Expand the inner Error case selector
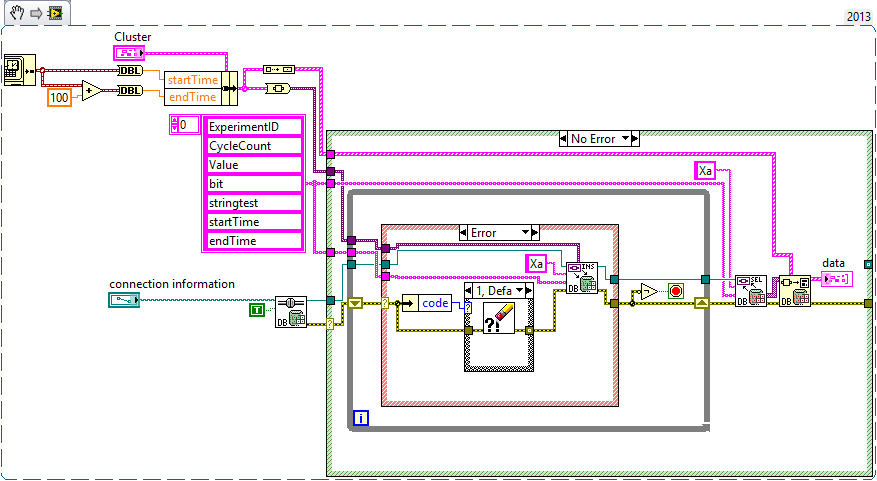The image size is (877, 481). coord(499,233)
